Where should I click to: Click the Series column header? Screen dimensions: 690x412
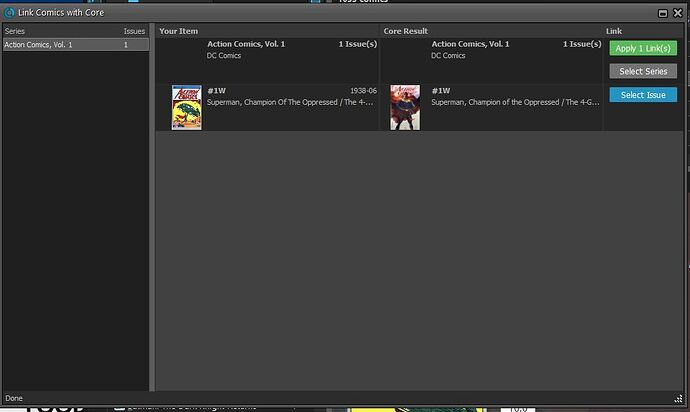[14, 31]
